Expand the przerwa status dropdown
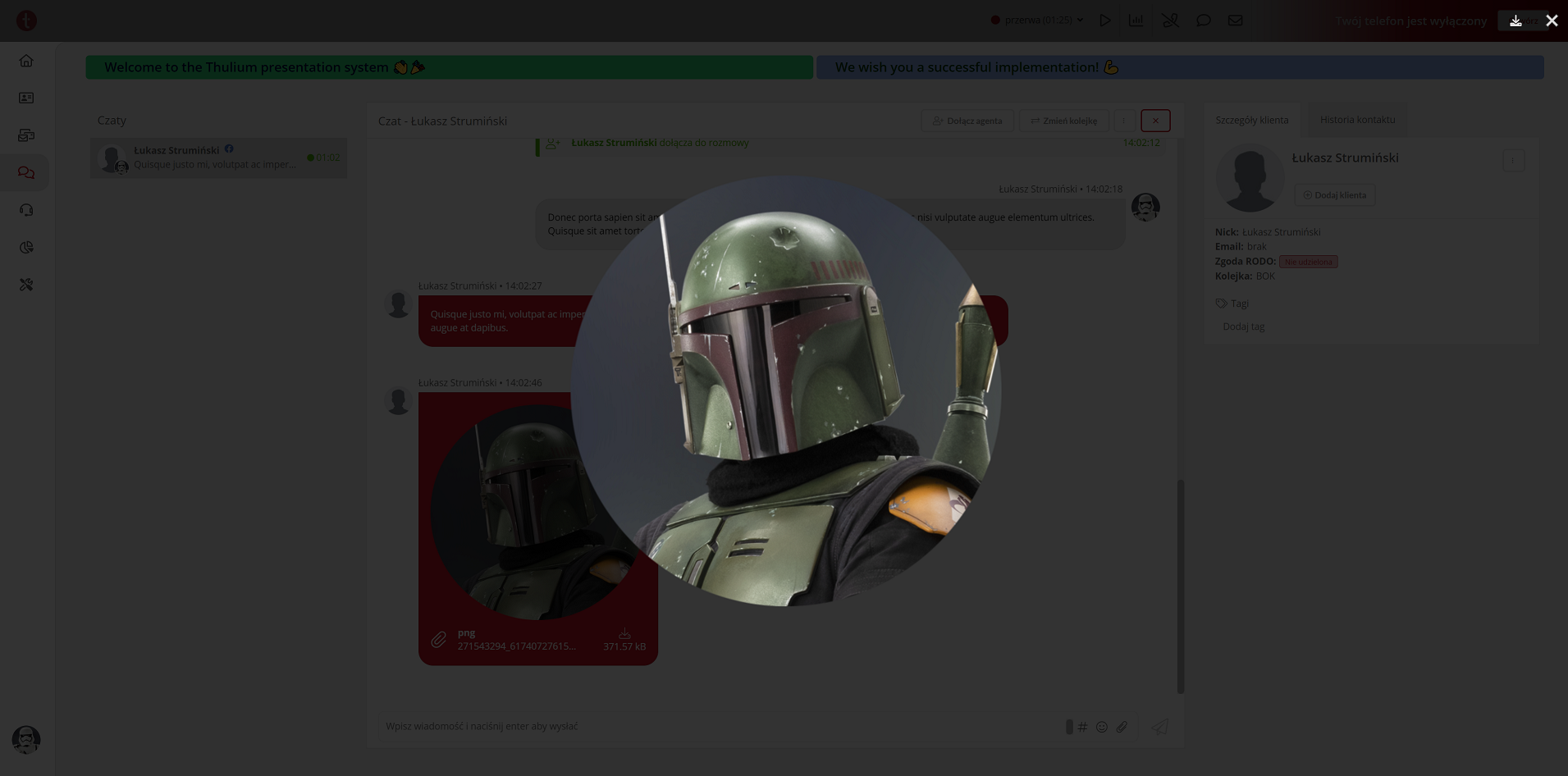1568x776 pixels. 1037,20
